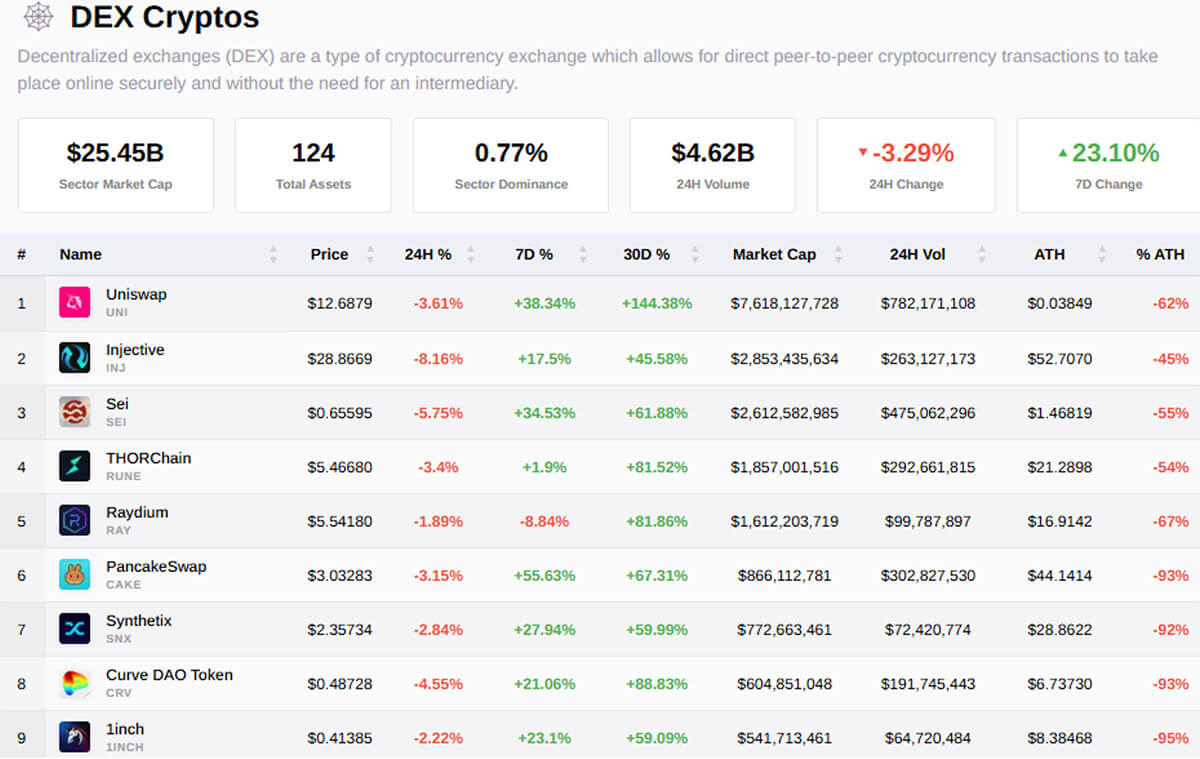Screen dimensions: 1200x759
Task: Sort the table by Market Cap
Action: tap(774, 254)
